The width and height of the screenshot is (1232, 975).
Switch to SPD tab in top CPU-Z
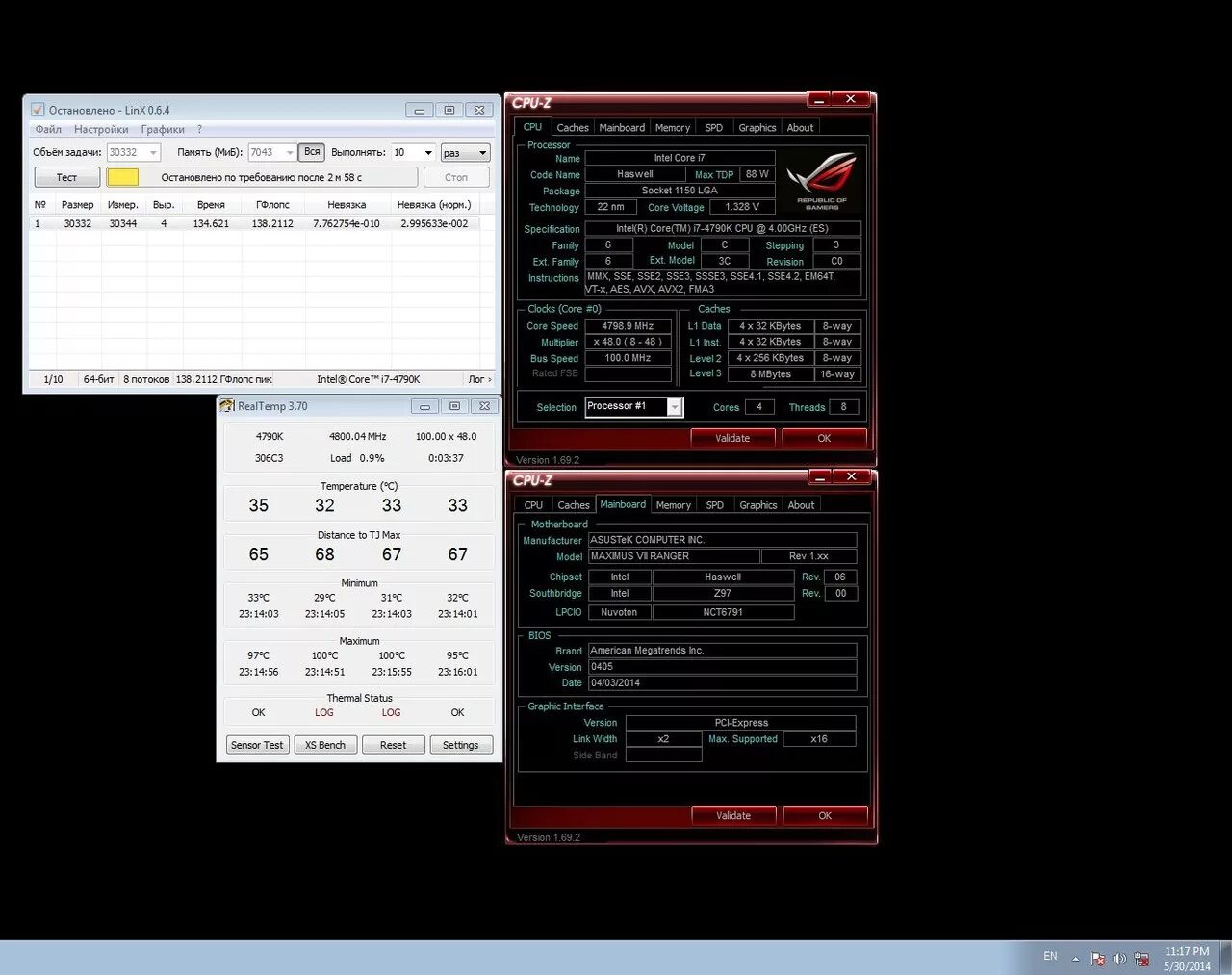click(x=713, y=127)
